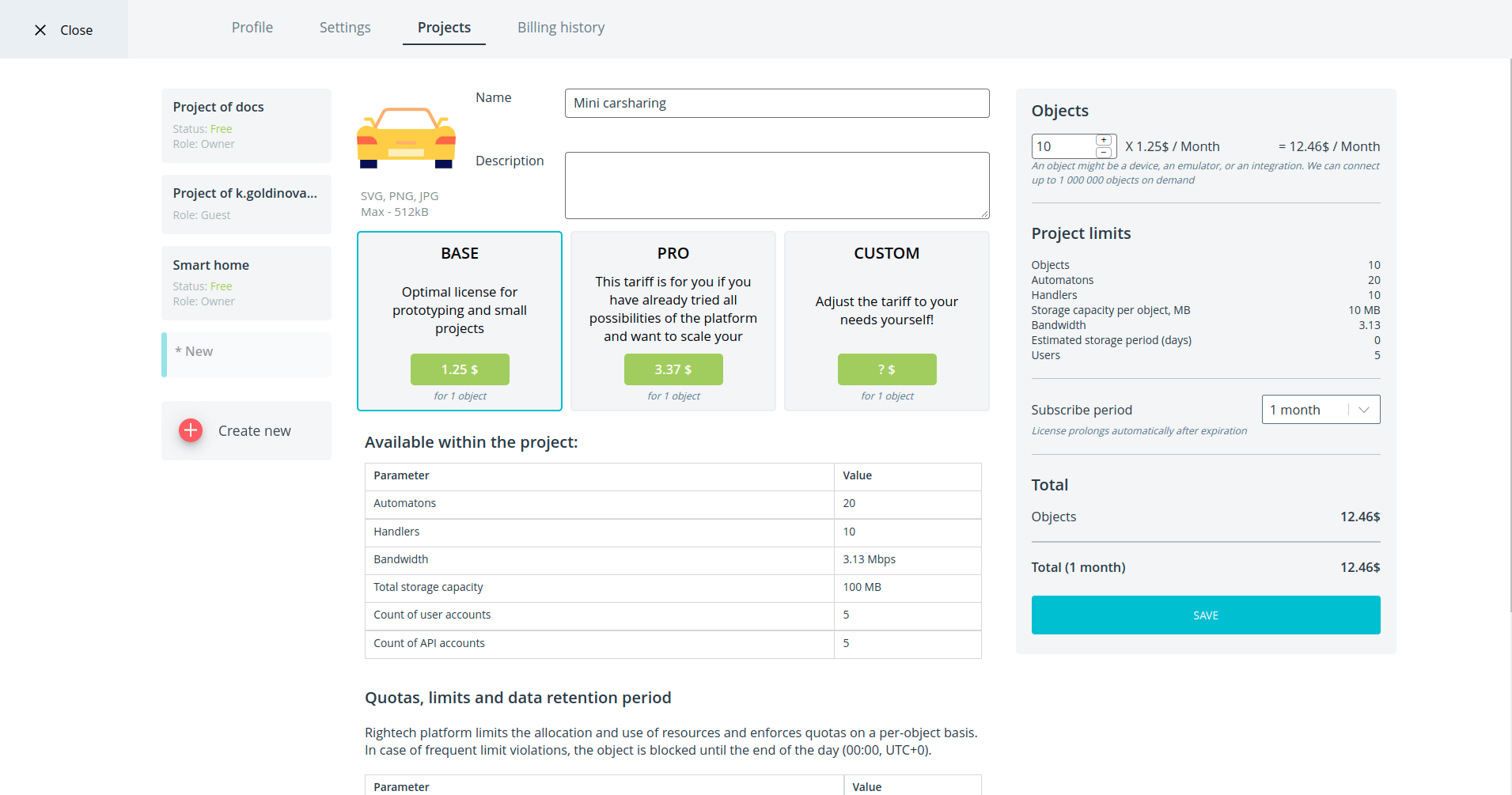1512x795 pixels.
Task: Click 'Estimated storage period (days)' limit
Action: 1111,340
